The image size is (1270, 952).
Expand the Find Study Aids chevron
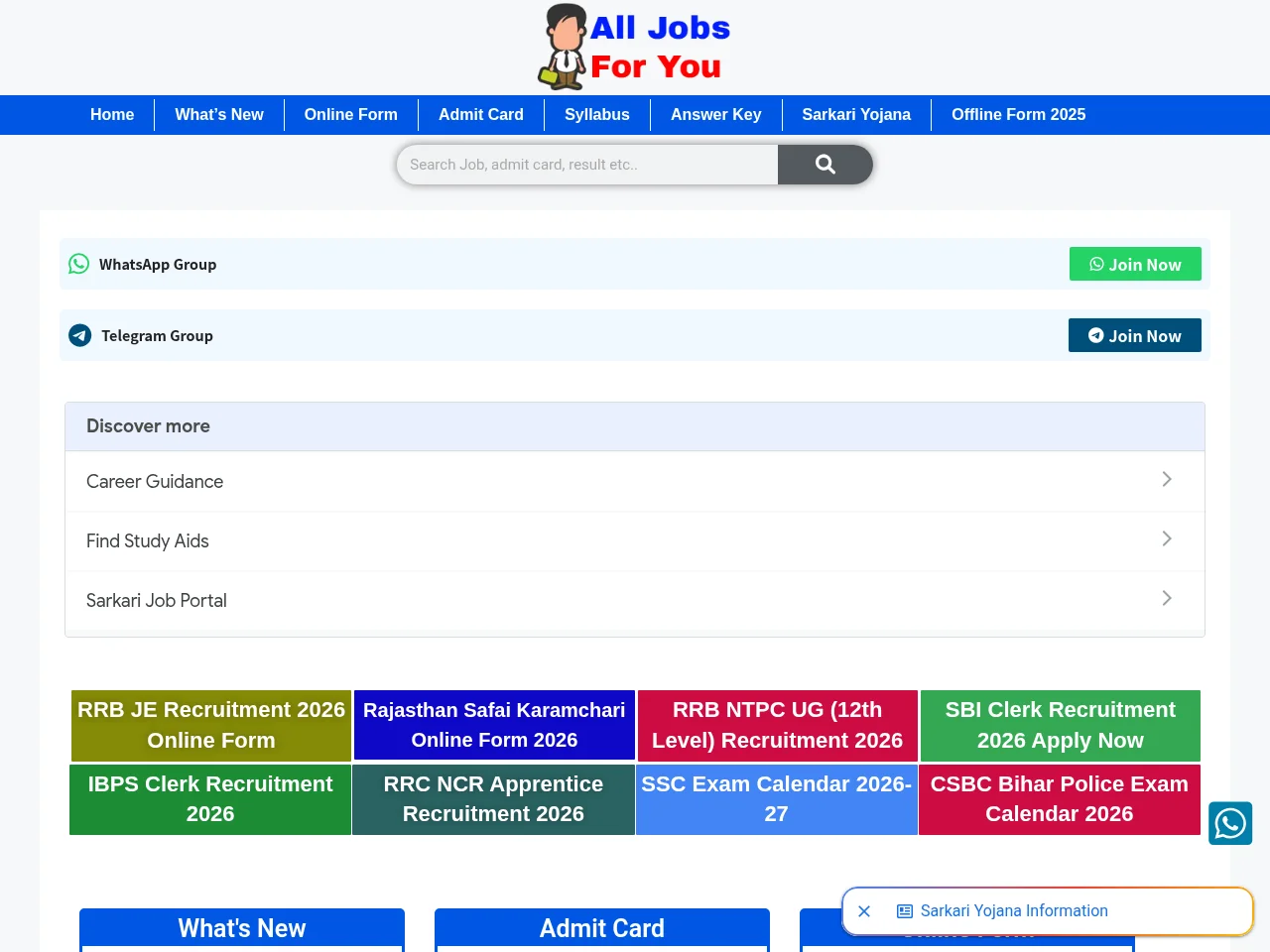point(1167,538)
